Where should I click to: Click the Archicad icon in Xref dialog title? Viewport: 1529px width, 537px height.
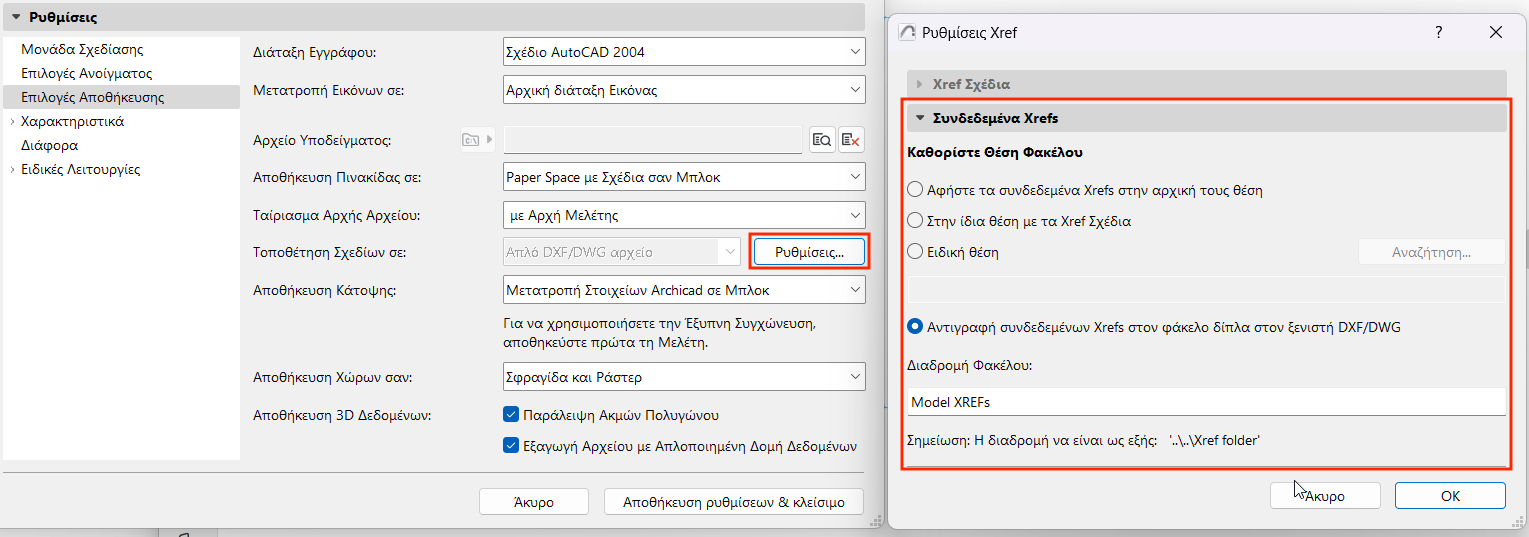[908, 32]
